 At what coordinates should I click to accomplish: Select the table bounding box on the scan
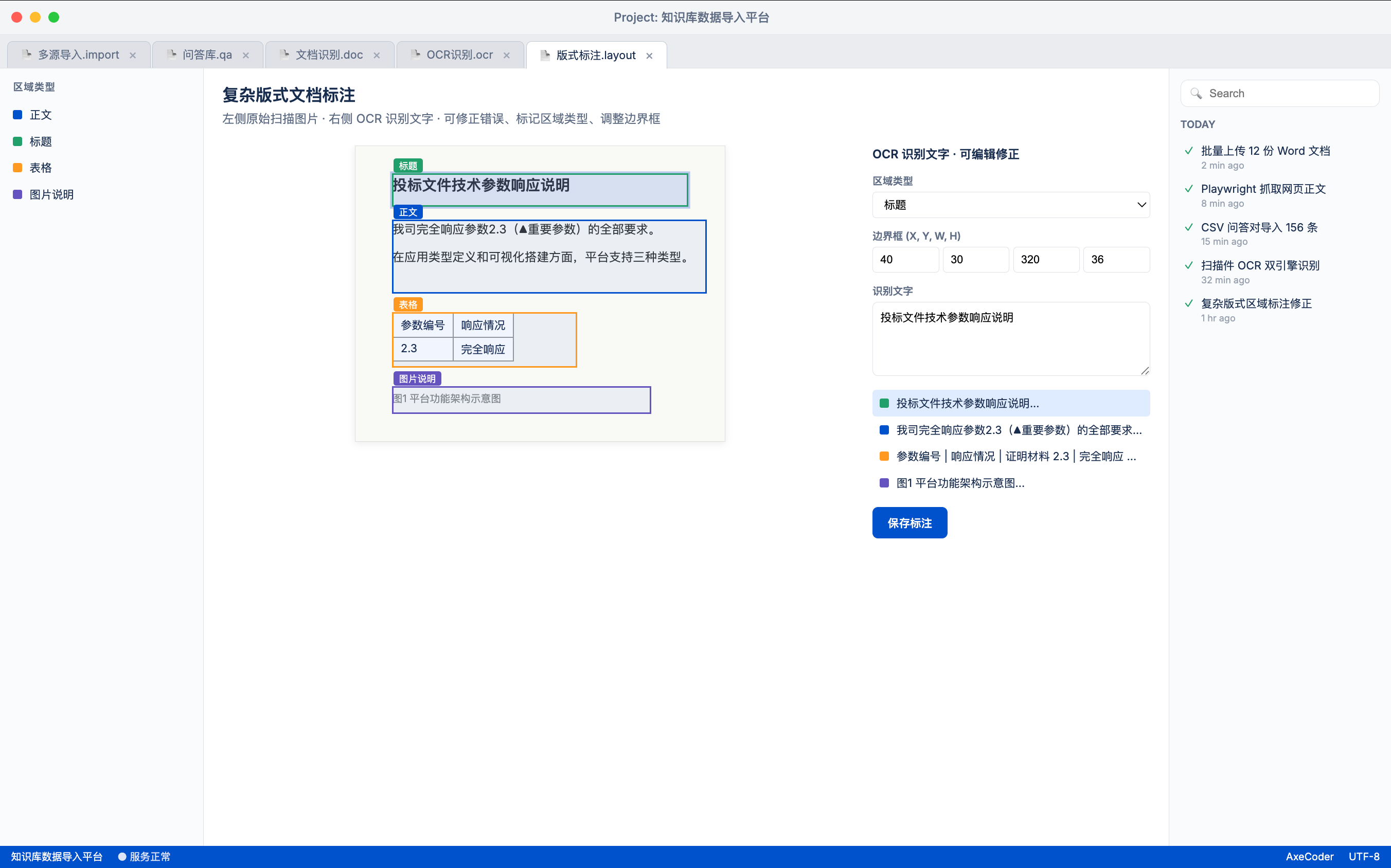[x=484, y=340]
